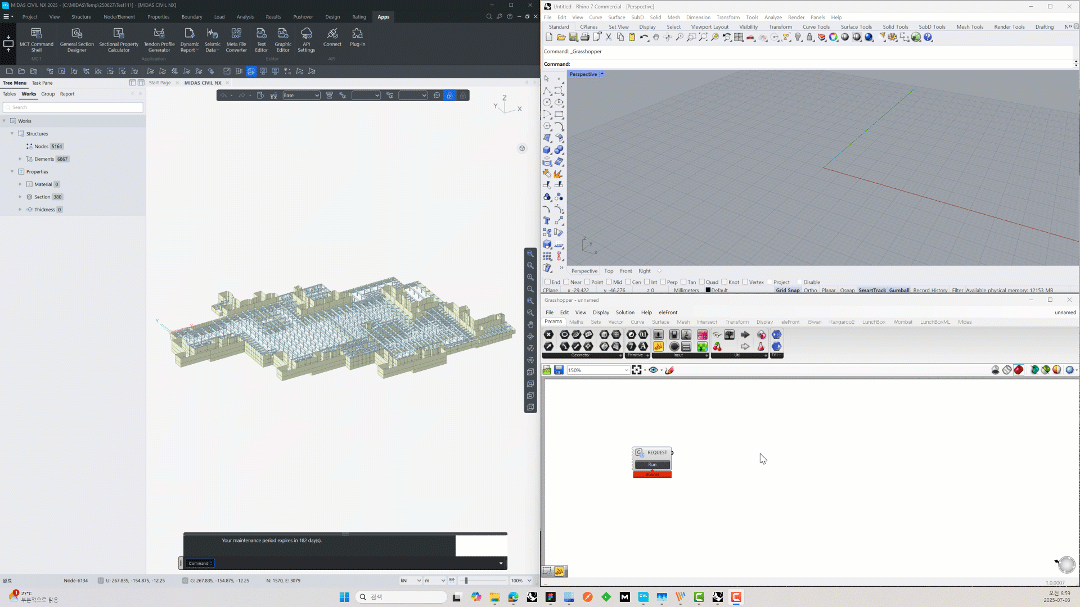Launch Sectional Property Calculator
Screen dimensions: 1080x607
118,39
